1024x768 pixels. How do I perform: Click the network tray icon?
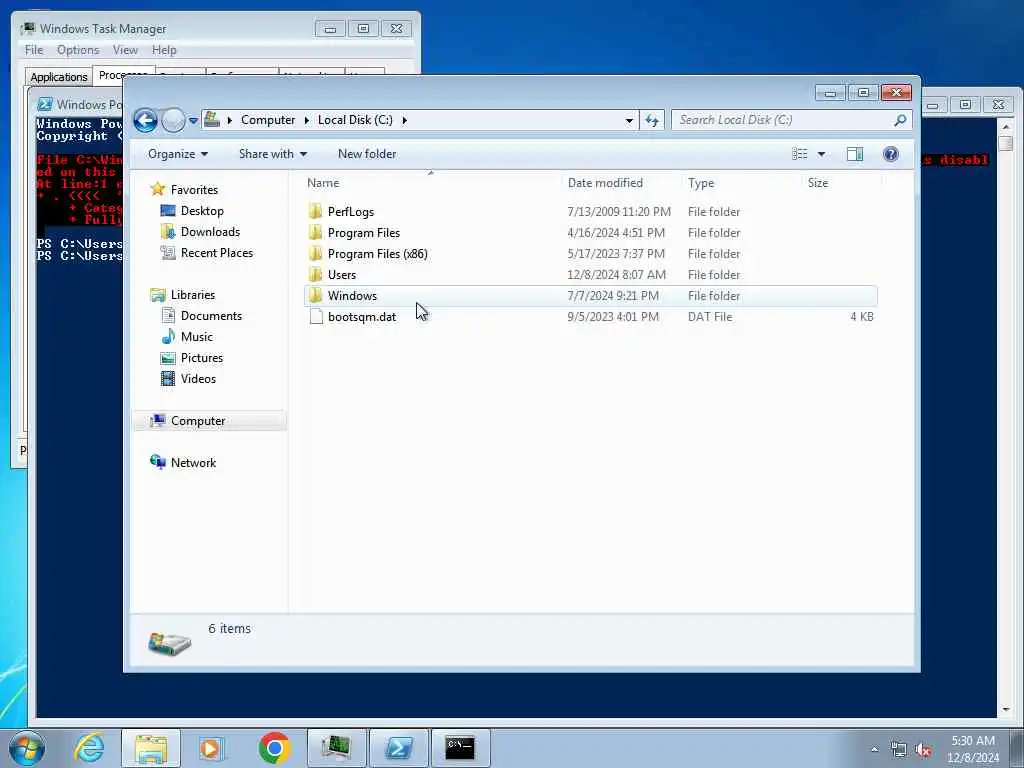point(899,750)
